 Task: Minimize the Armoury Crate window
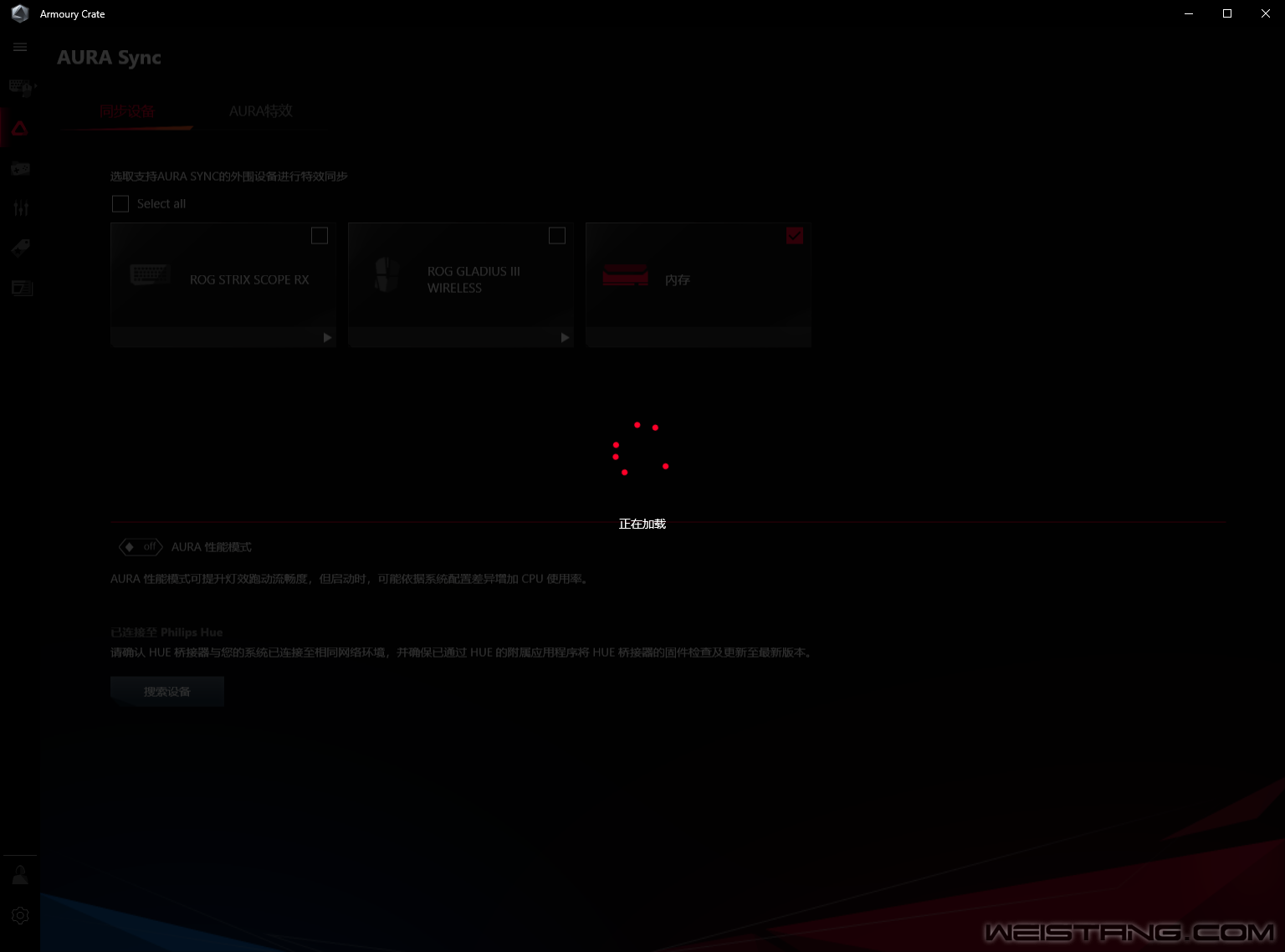(1189, 13)
